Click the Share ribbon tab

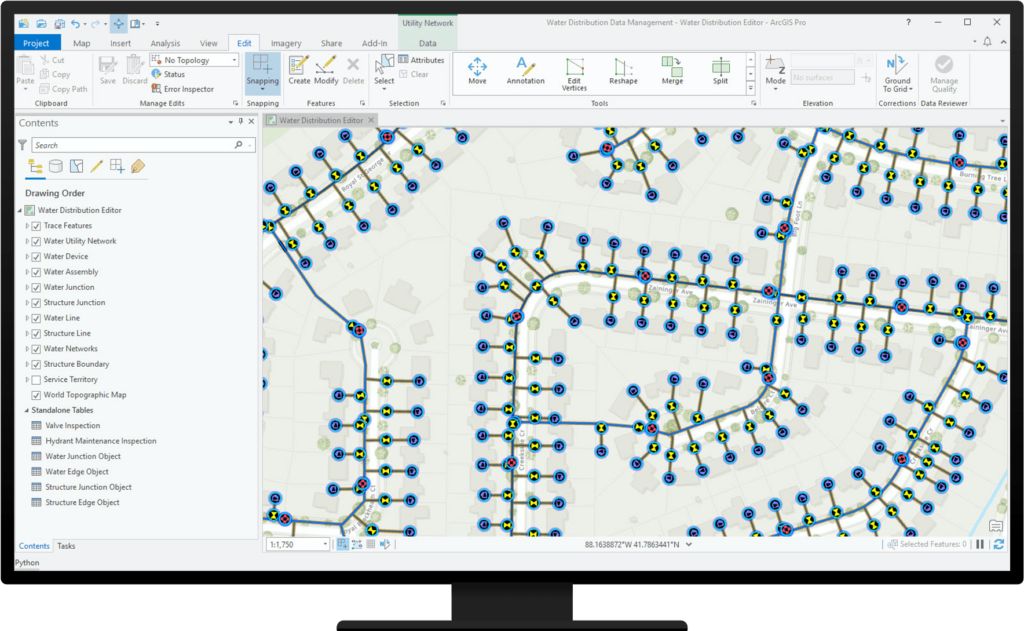pyautogui.click(x=331, y=43)
